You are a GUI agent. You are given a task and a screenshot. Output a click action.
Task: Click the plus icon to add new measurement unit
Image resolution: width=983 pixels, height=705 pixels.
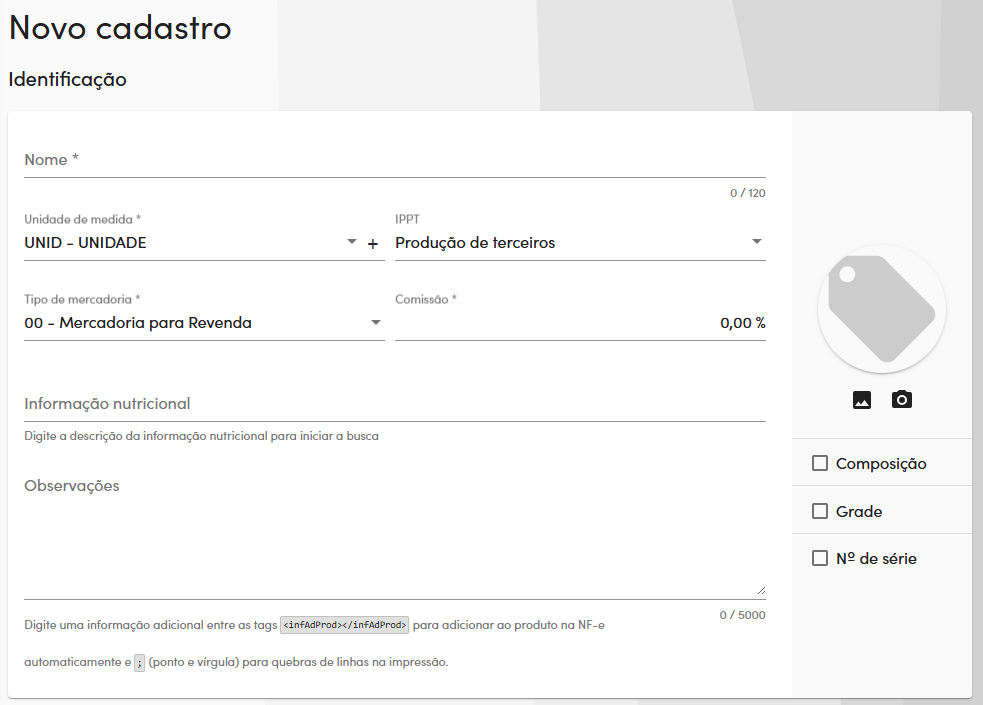point(372,243)
